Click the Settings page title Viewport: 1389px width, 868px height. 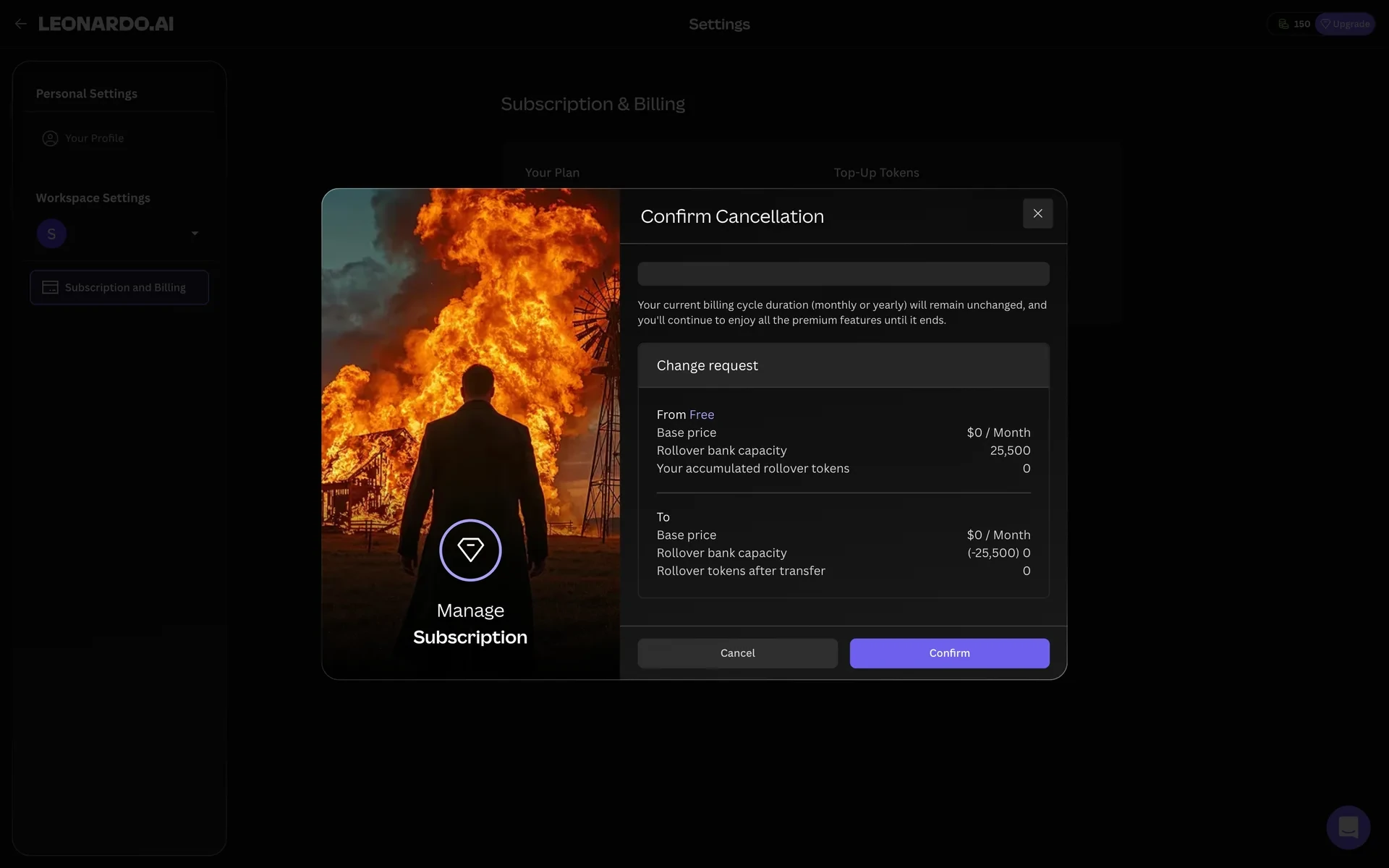(719, 24)
